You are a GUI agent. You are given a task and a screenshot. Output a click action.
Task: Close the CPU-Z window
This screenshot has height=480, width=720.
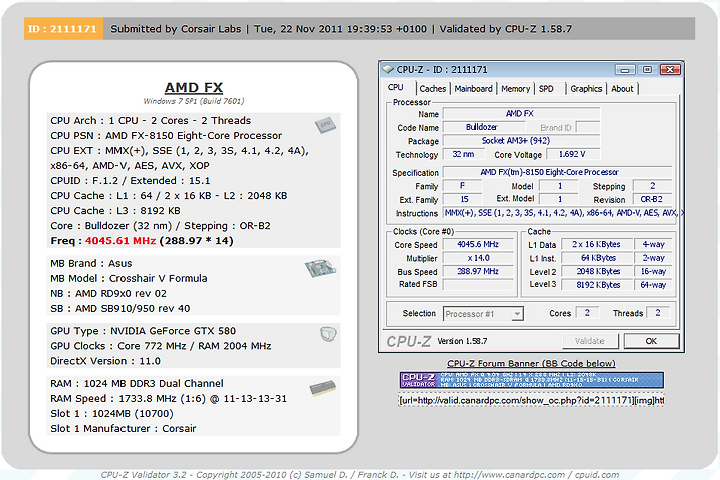point(670,70)
